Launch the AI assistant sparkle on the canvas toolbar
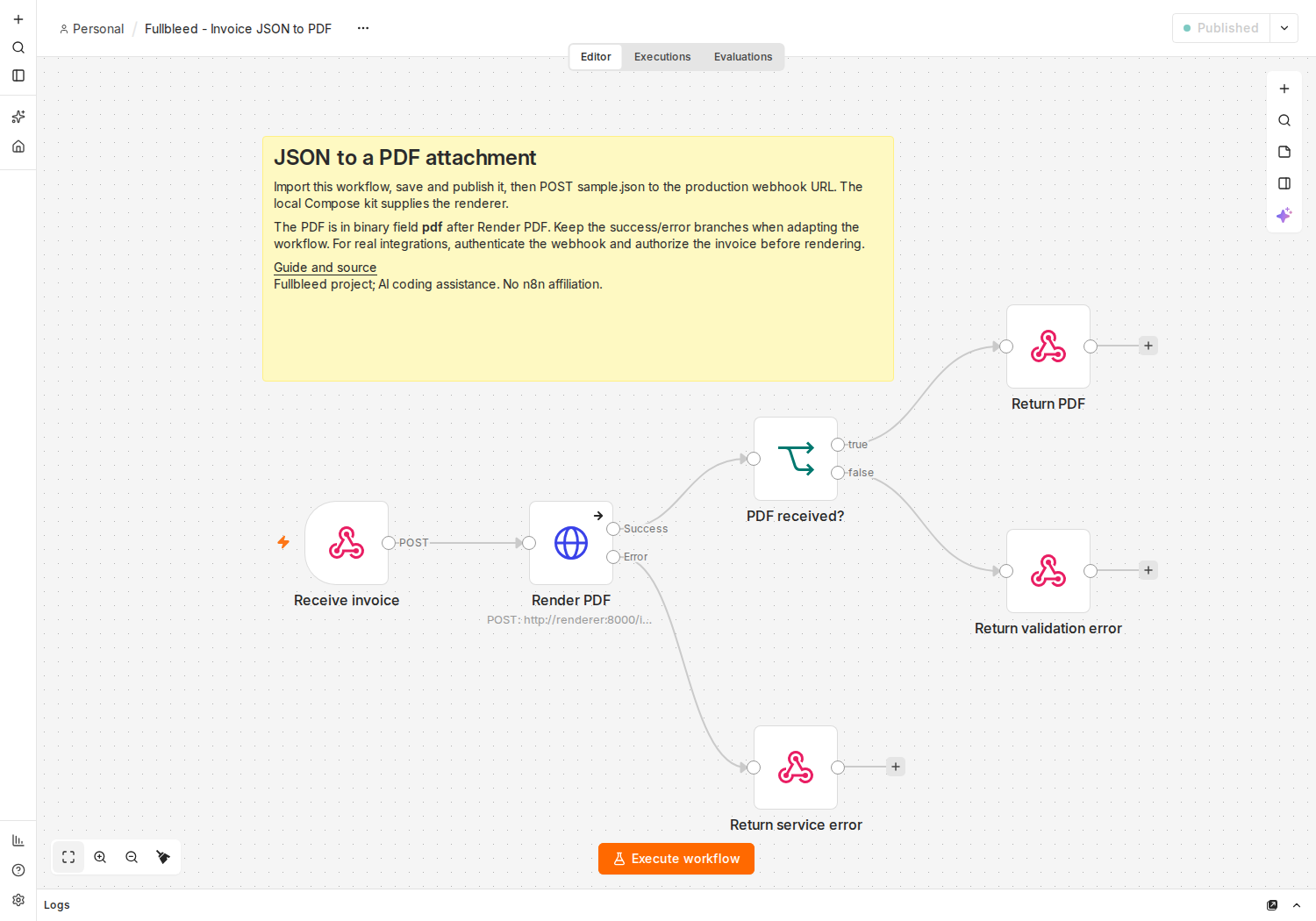Screen dimensions: 1316x921 coord(1284,215)
